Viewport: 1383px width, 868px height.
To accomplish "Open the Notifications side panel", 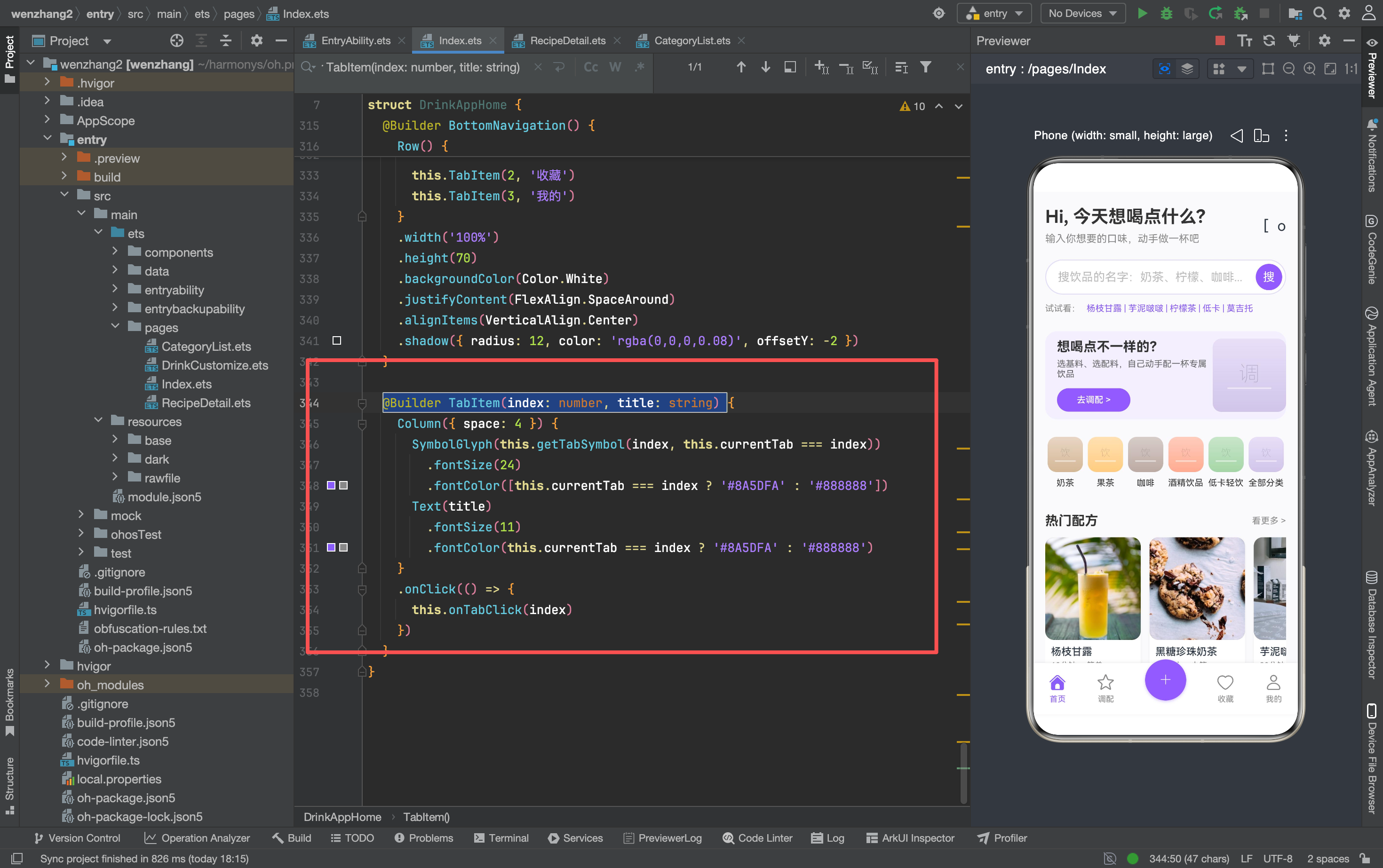I will (x=1372, y=156).
